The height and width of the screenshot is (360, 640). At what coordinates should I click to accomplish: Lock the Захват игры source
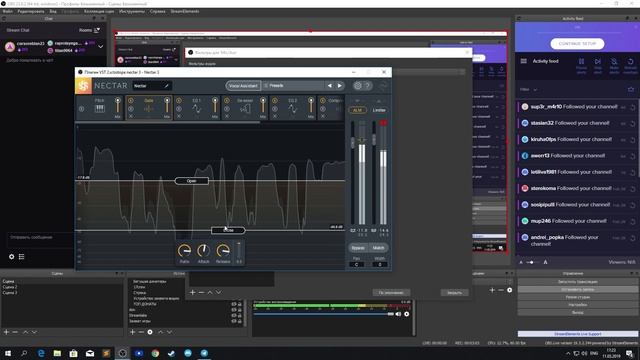(x=240, y=321)
